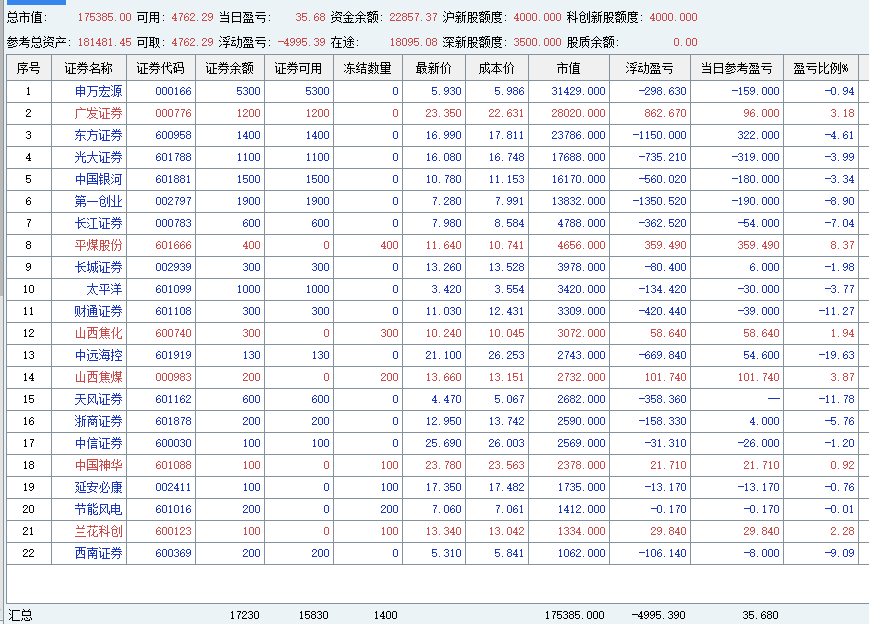Sort by 证券名称 column header
This screenshot has width=869, height=624.
point(89,69)
